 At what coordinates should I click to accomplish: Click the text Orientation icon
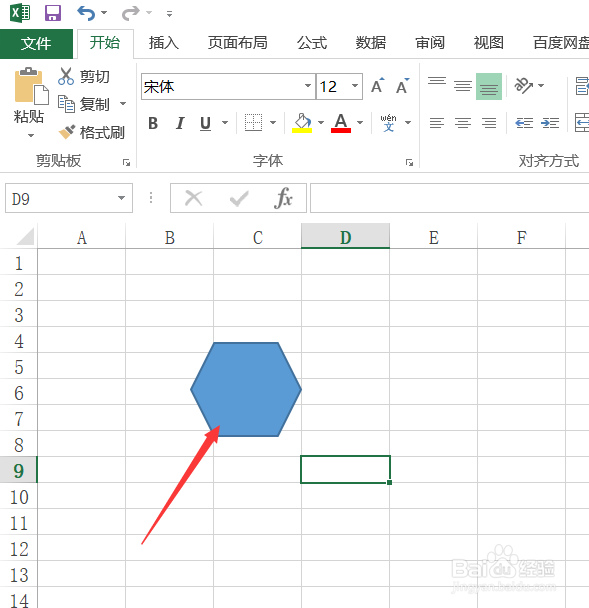click(523, 85)
